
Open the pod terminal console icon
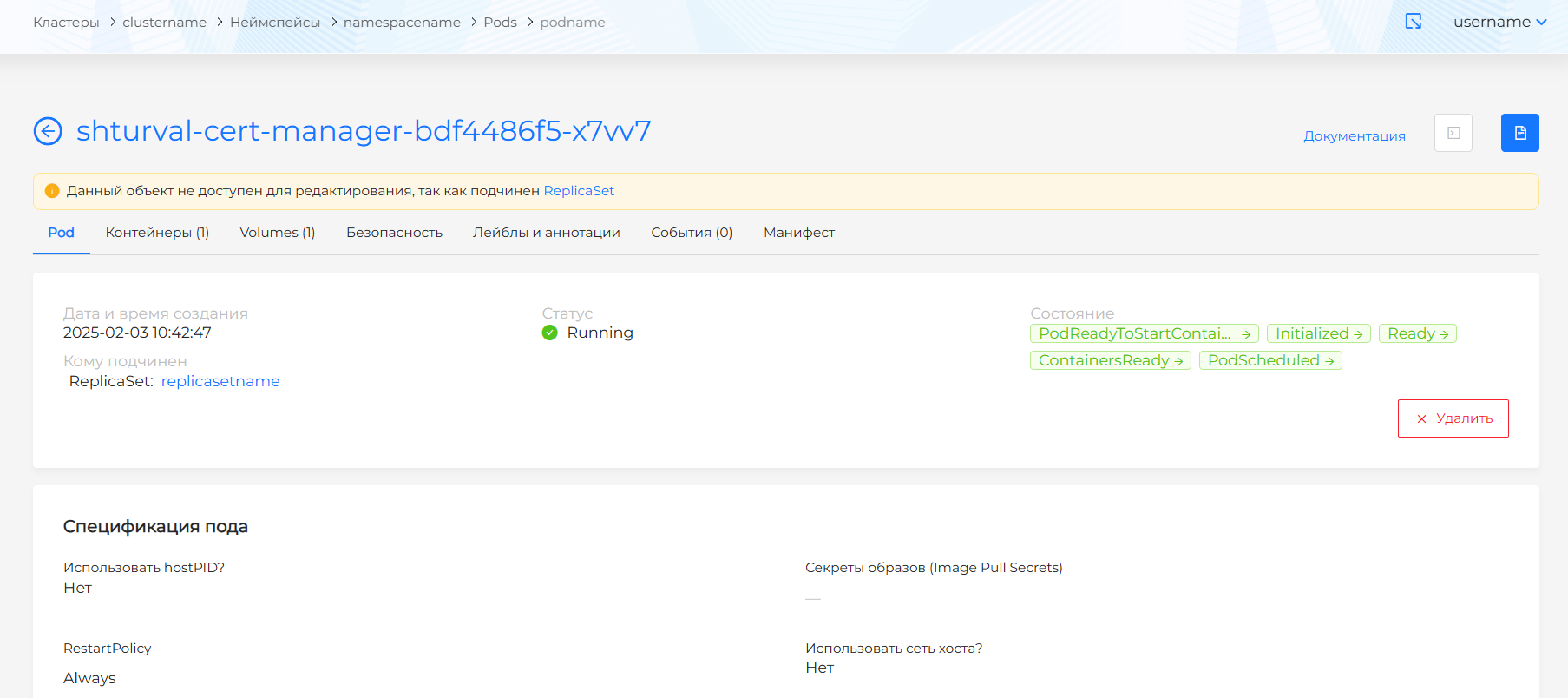coord(1453,133)
